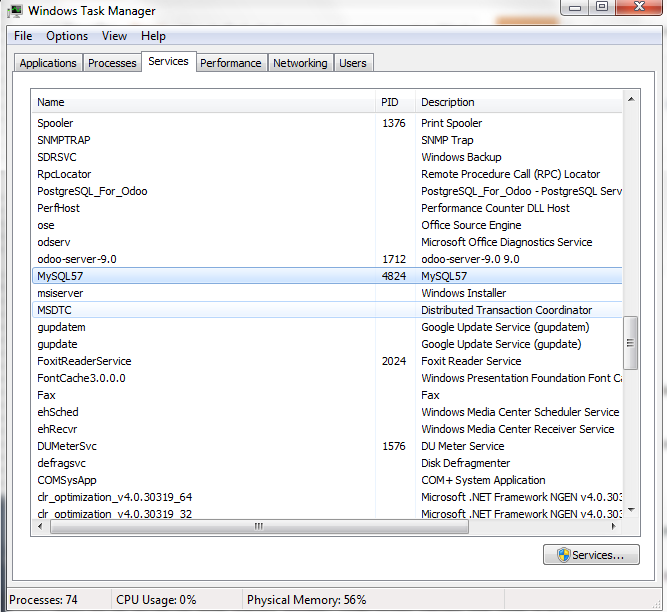This screenshot has width=667, height=612.
Task: Switch to the Performance tab
Action: tap(231, 63)
